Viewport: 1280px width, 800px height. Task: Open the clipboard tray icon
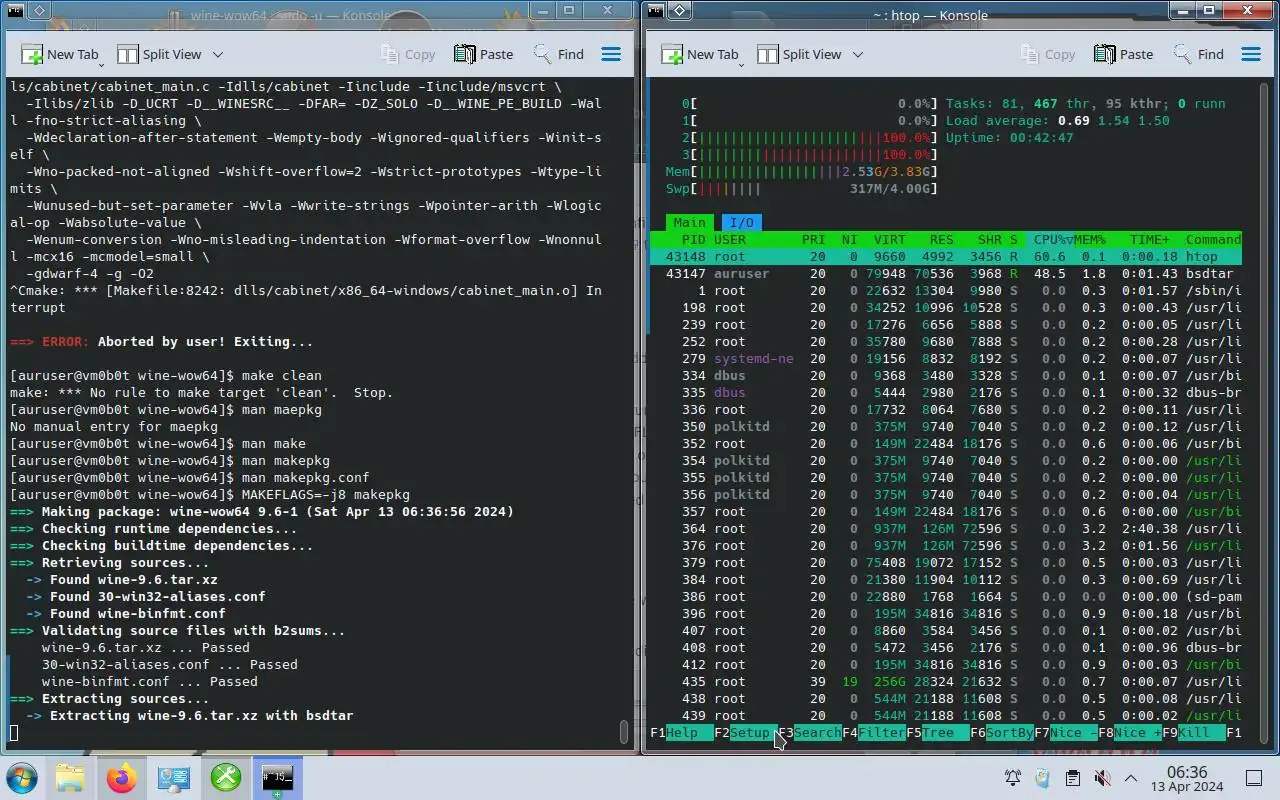(x=1072, y=778)
